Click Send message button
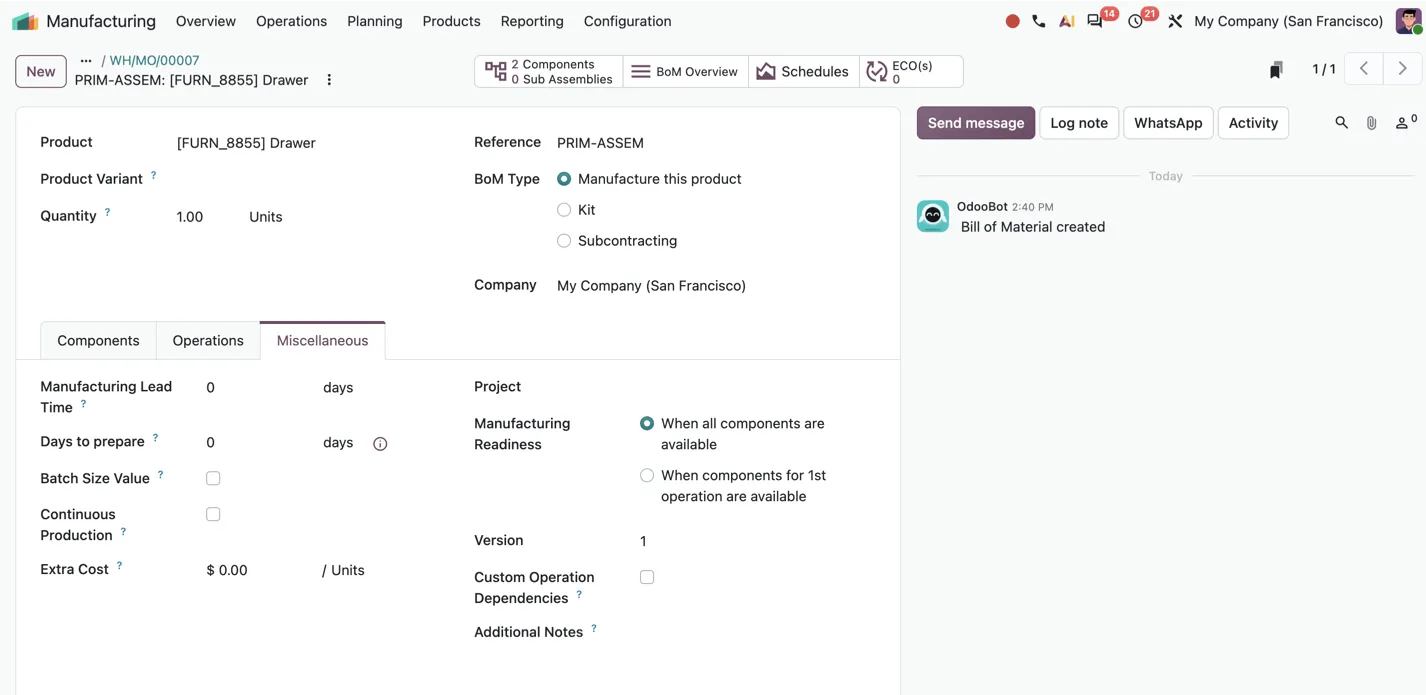This screenshot has height=695, width=1426. pos(976,123)
